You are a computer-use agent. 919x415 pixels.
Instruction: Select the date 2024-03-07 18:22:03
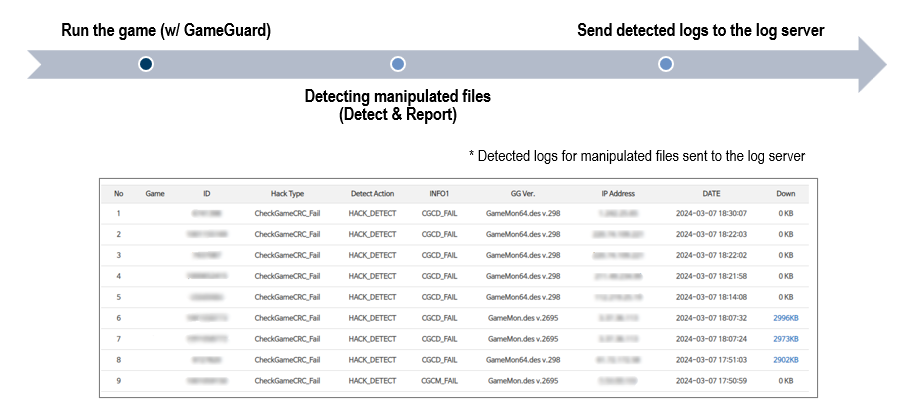click(x=711, y=234)
